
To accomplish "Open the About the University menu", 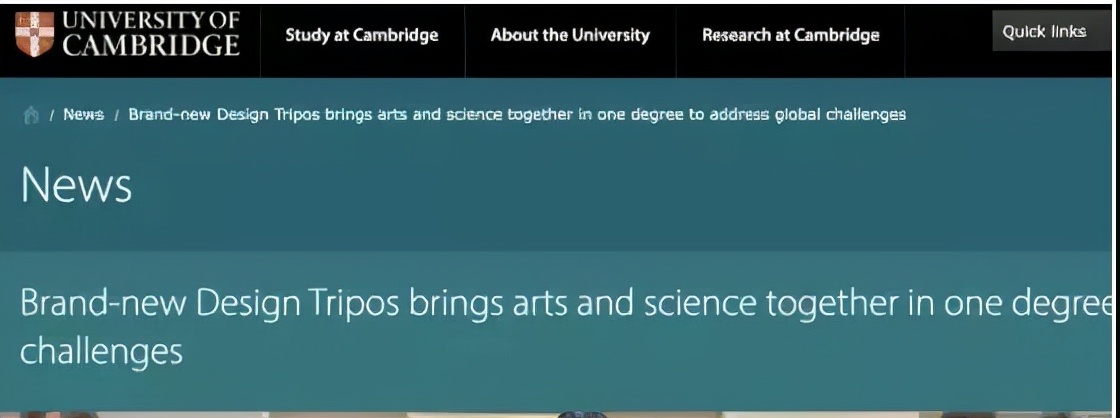I will pyautogui.click(x=570, y=35).
